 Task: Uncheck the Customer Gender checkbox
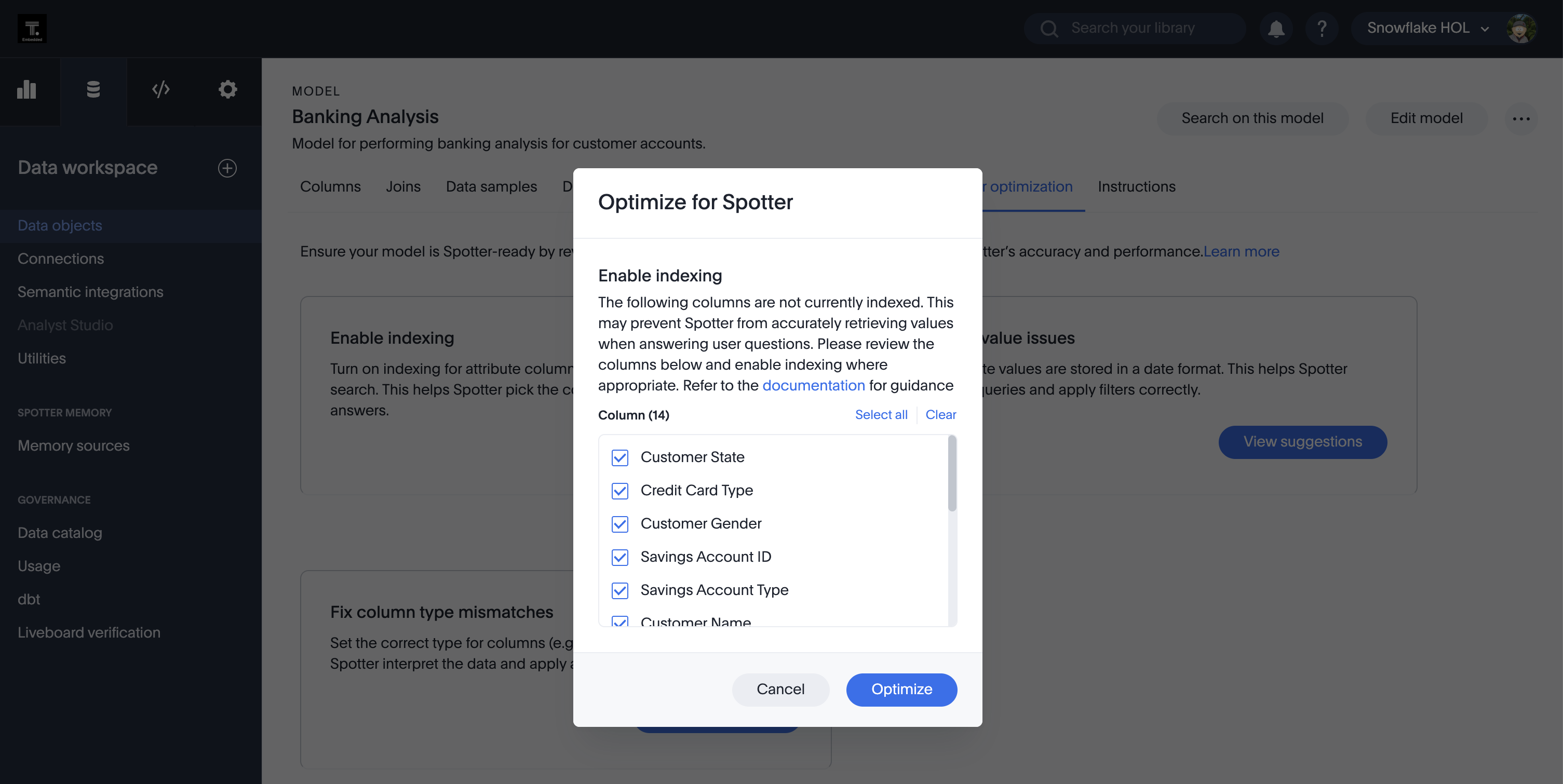click(x=619, y=524)
